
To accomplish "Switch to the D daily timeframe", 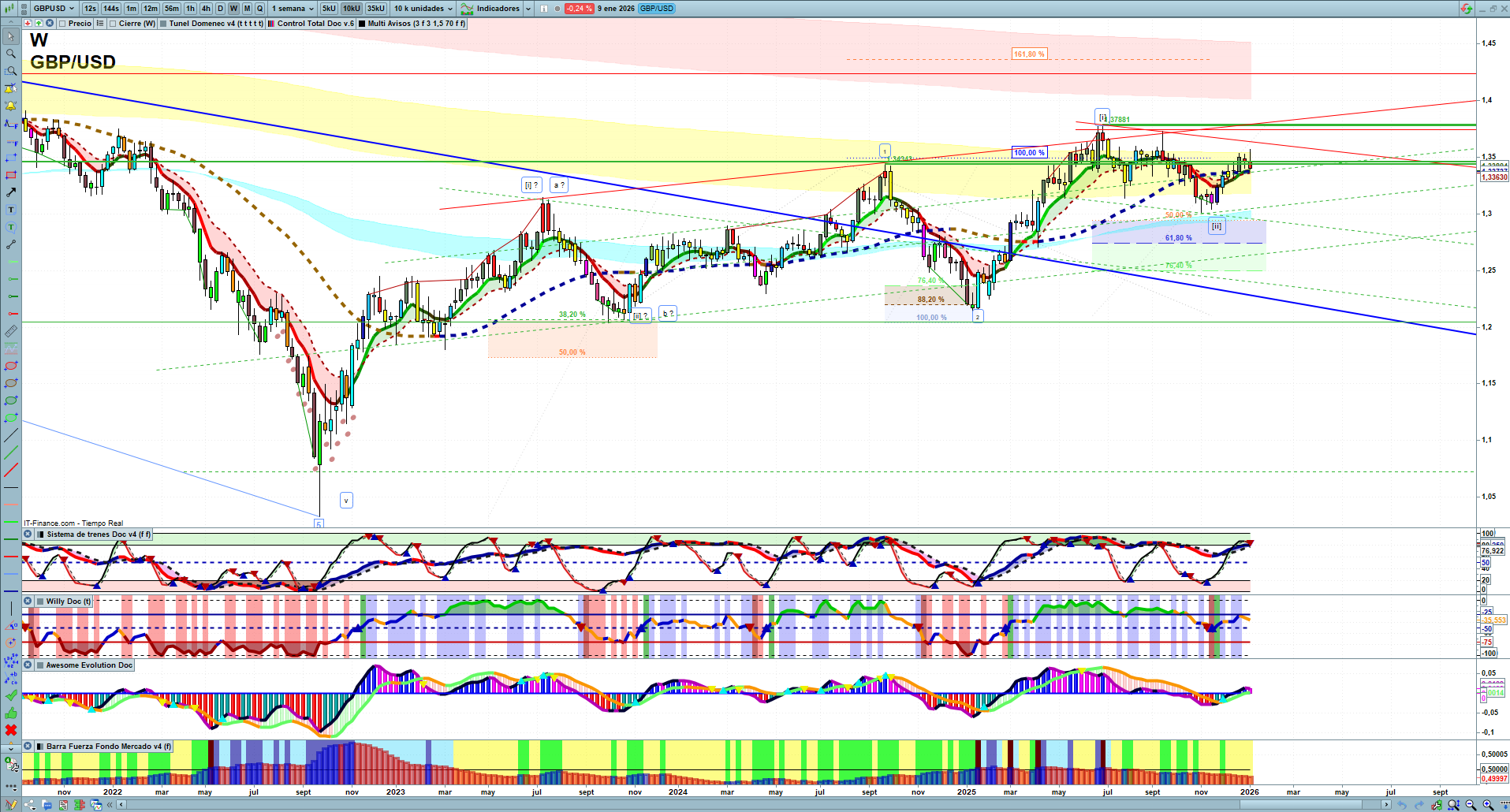I will click(x=220, y=9).
